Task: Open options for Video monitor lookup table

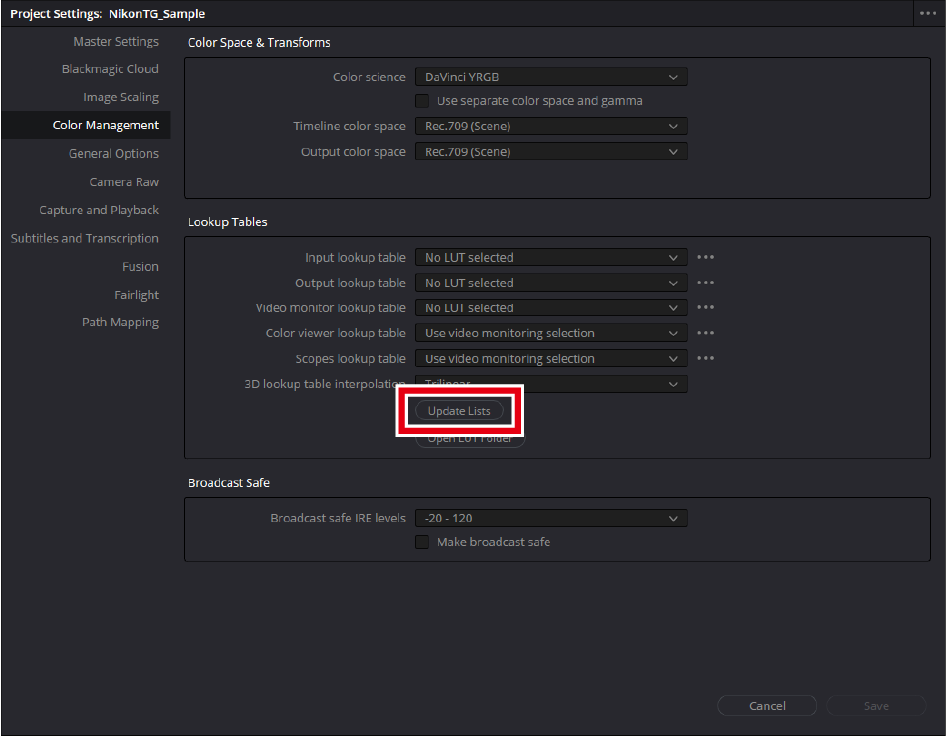Action: pyautogui.click(x=705, y=308)
